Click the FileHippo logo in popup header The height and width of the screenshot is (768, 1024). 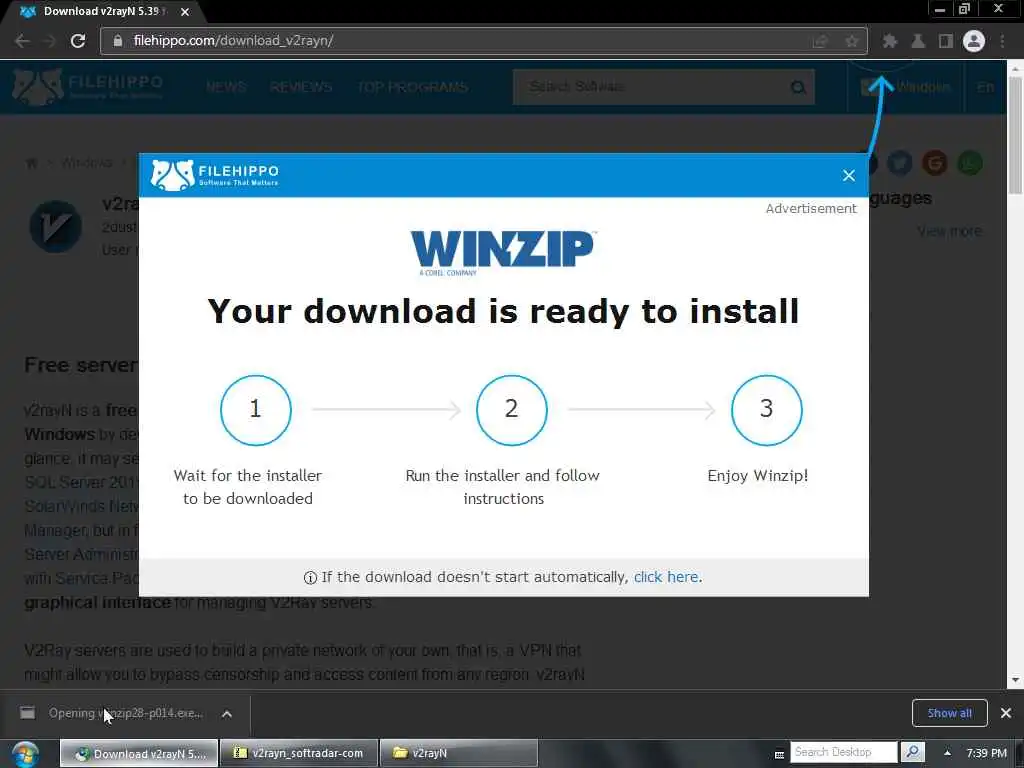[215, 175]
